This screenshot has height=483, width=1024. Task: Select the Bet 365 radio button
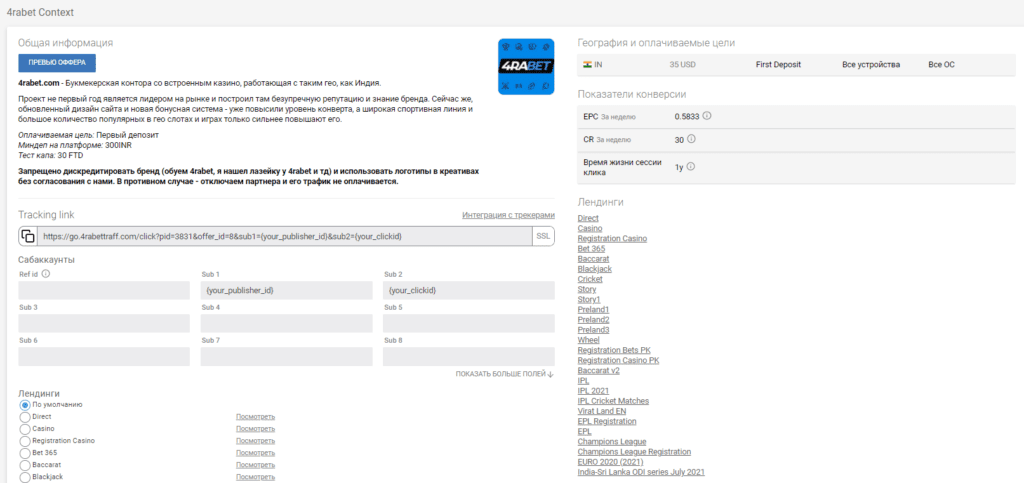click(x=25, y=453)
